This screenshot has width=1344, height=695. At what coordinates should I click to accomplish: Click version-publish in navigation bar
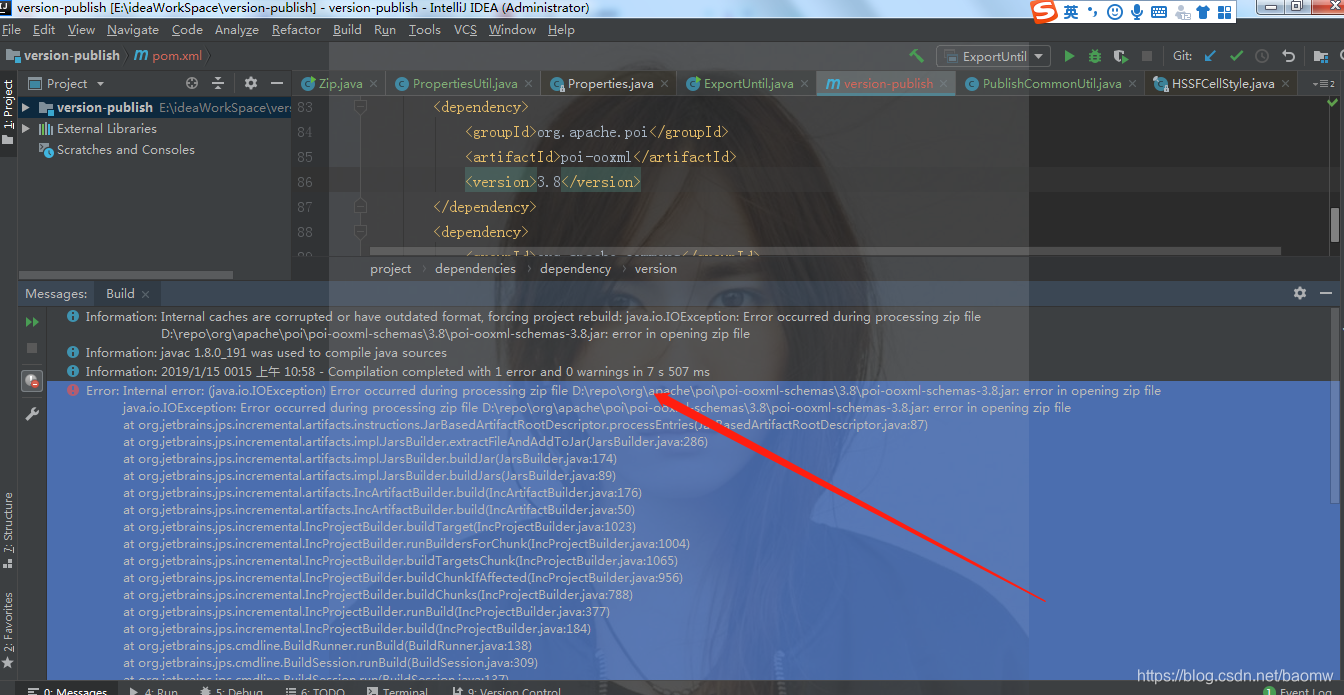tap(62, 55)
